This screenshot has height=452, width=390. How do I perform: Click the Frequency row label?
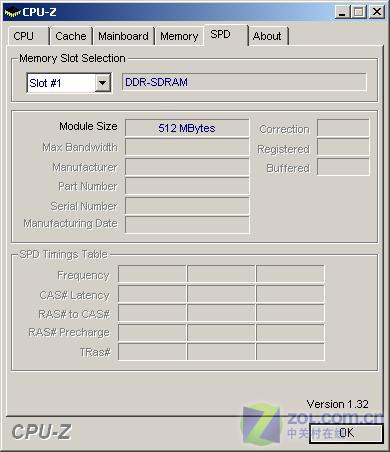[83, 275]
